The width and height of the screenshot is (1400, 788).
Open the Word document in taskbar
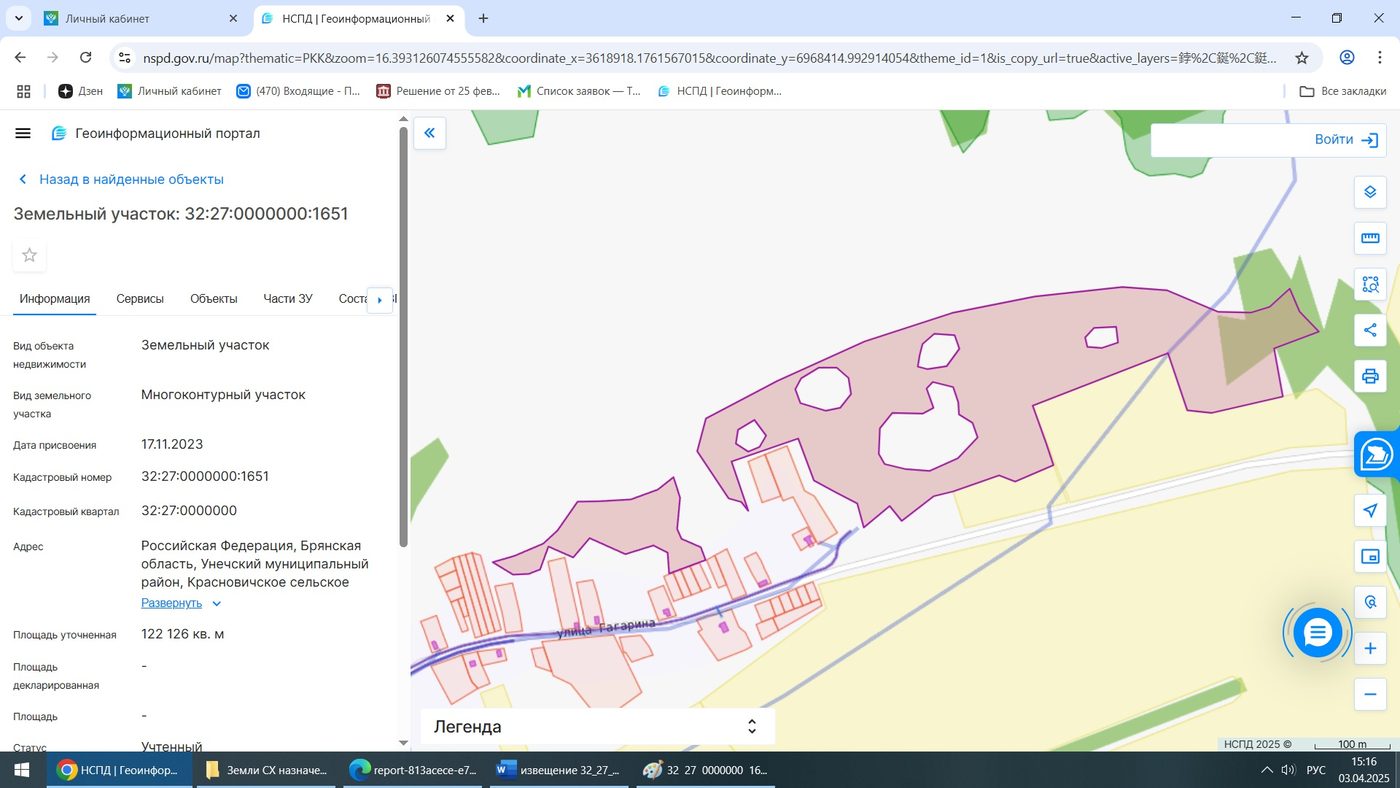[x=559, y=770]
